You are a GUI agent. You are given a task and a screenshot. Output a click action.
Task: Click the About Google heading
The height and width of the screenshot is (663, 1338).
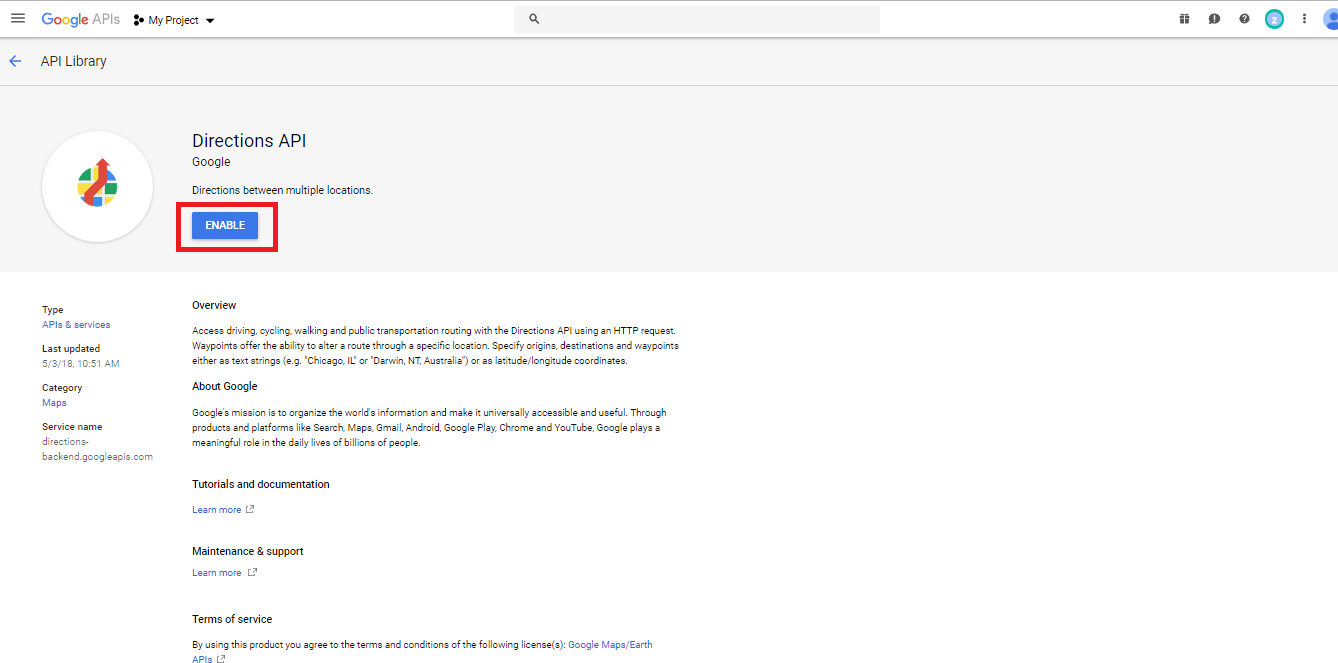[x=225, y=386]
